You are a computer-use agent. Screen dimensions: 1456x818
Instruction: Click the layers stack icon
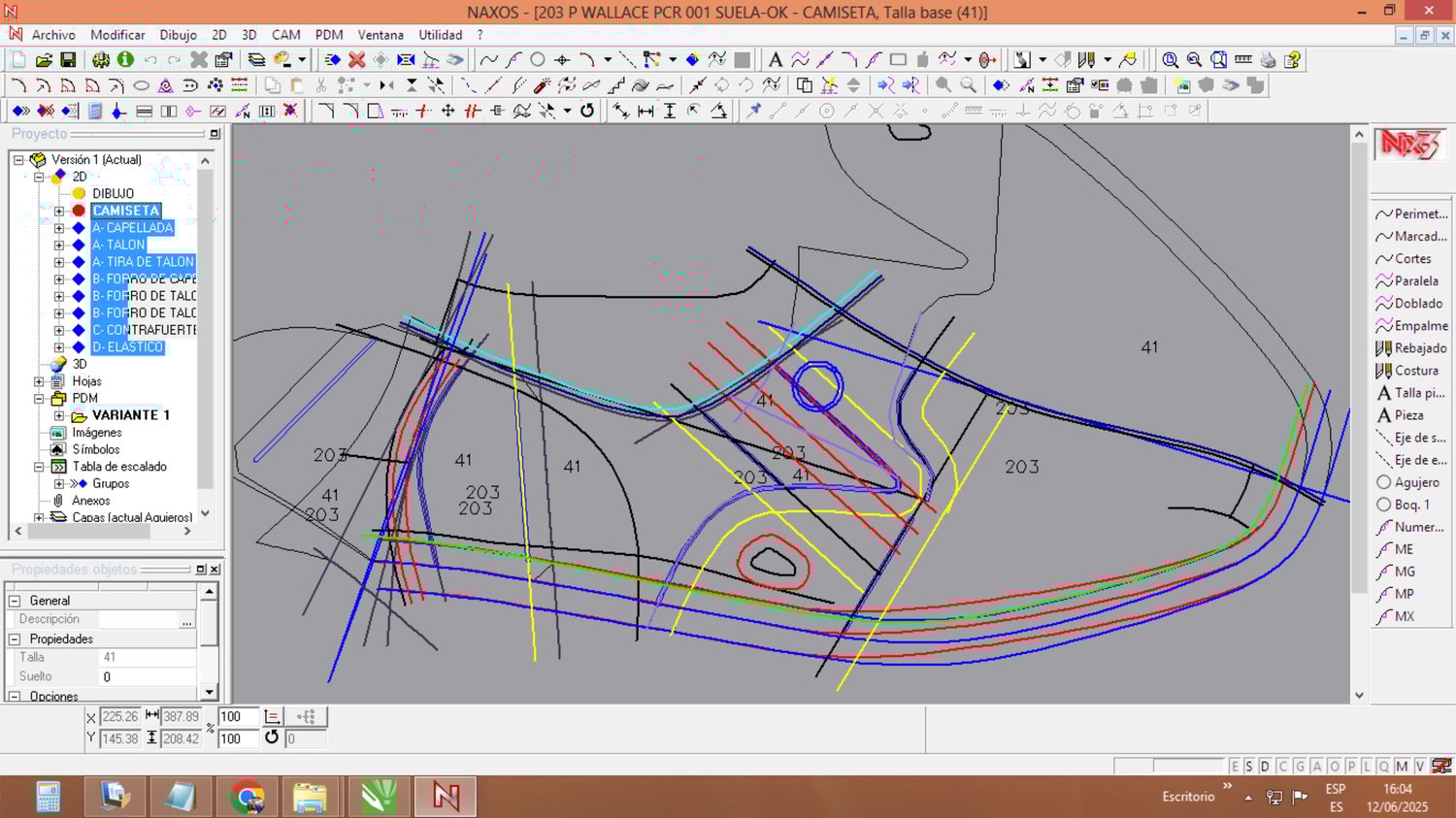point(256,60)
